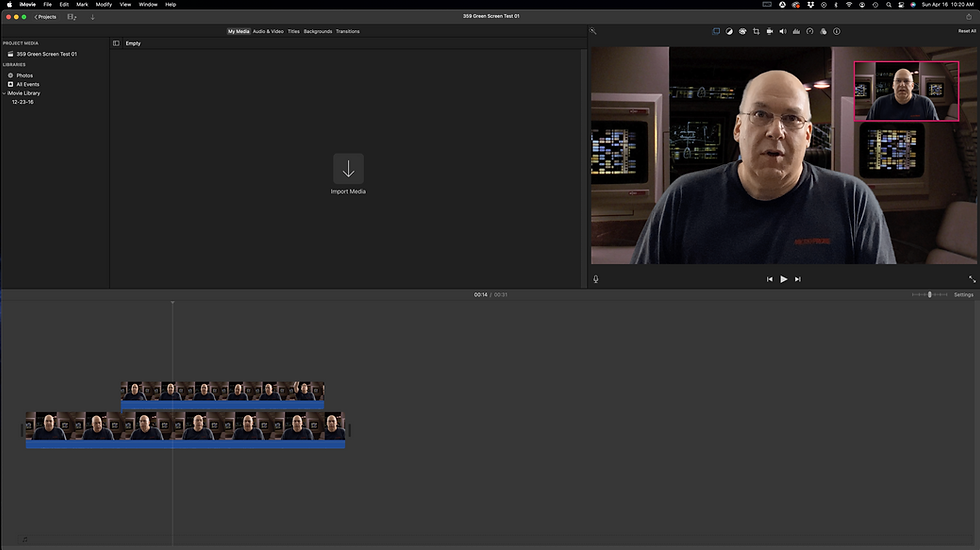The height and width of the screenshot is (550, 980).
Task: Open the volume adjustment speaker icon
Action: pyautogui.click(x=782, y=31)
